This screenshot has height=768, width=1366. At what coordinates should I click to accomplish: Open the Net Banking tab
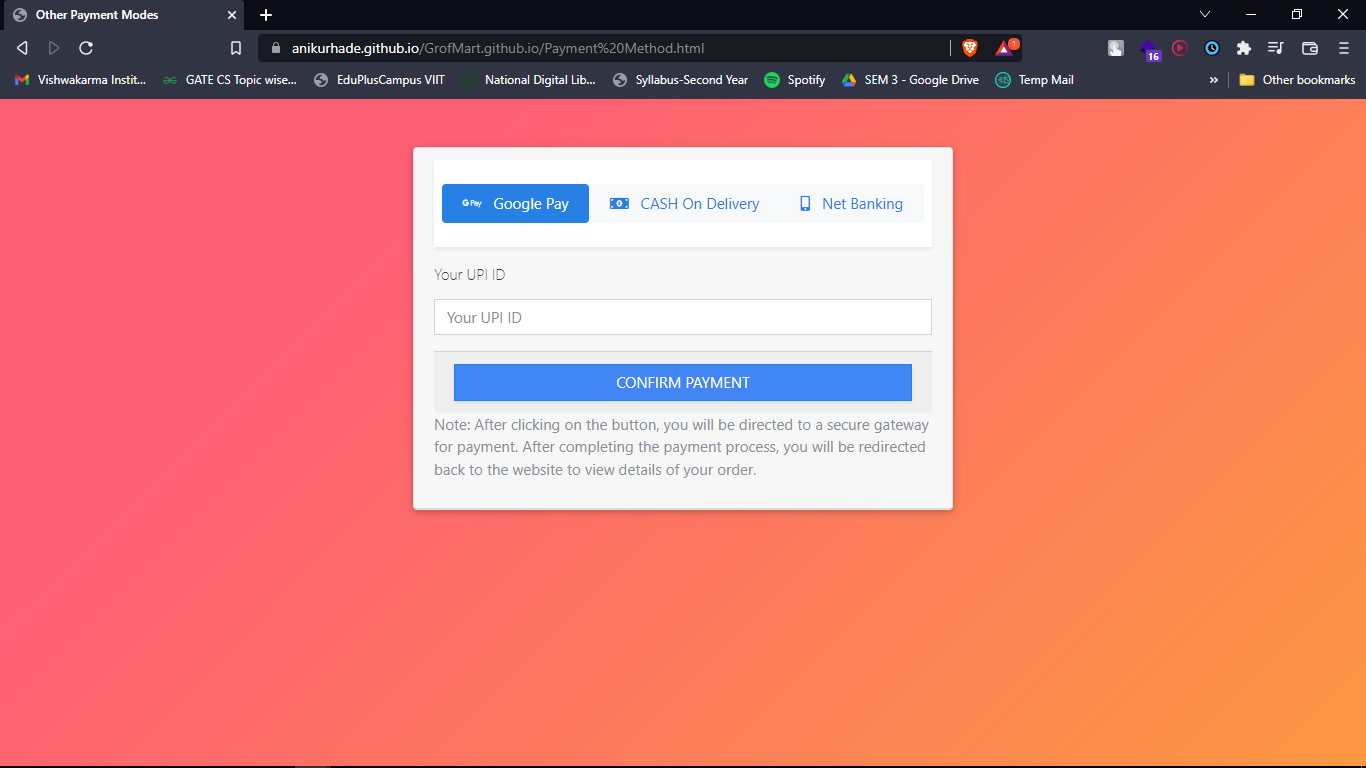point(851,204)
